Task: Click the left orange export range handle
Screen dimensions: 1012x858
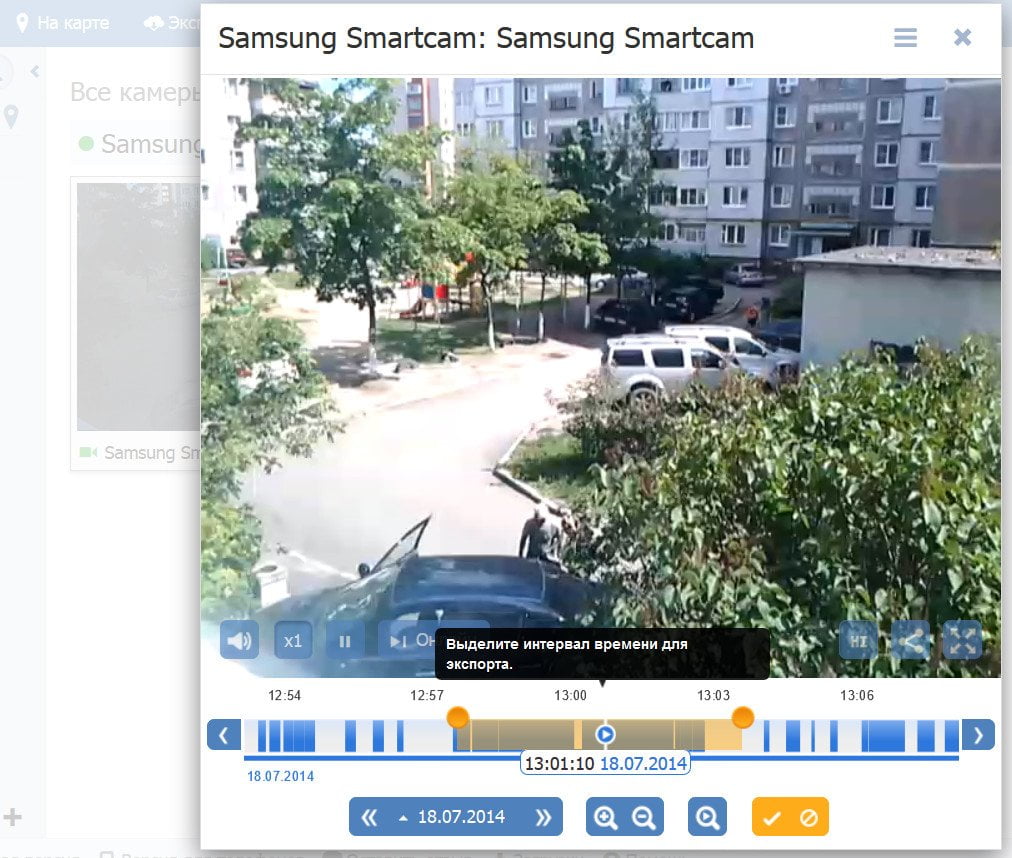Action: pos(458,717)
